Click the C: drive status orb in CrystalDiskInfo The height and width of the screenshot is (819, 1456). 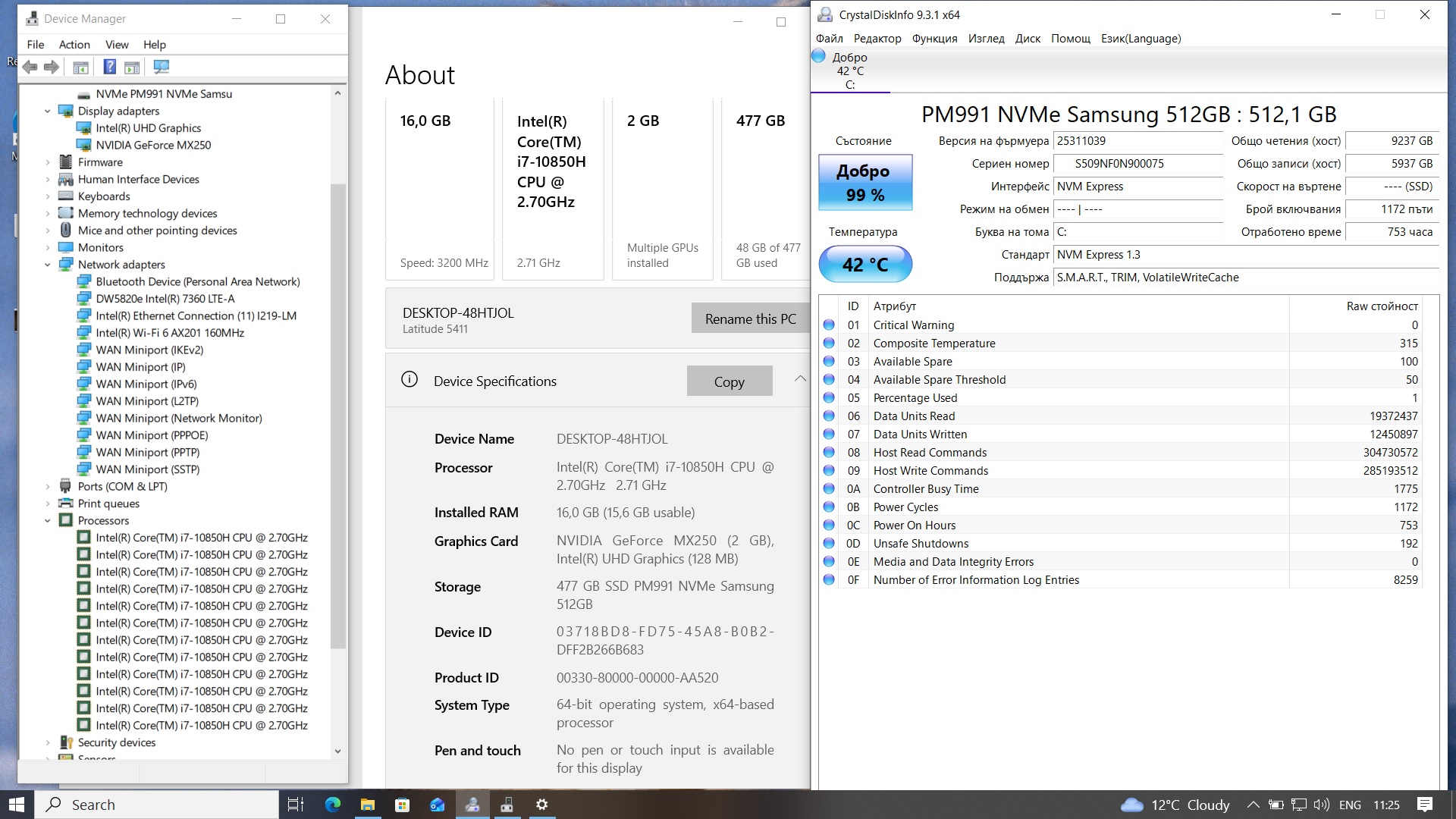point(818,56)
